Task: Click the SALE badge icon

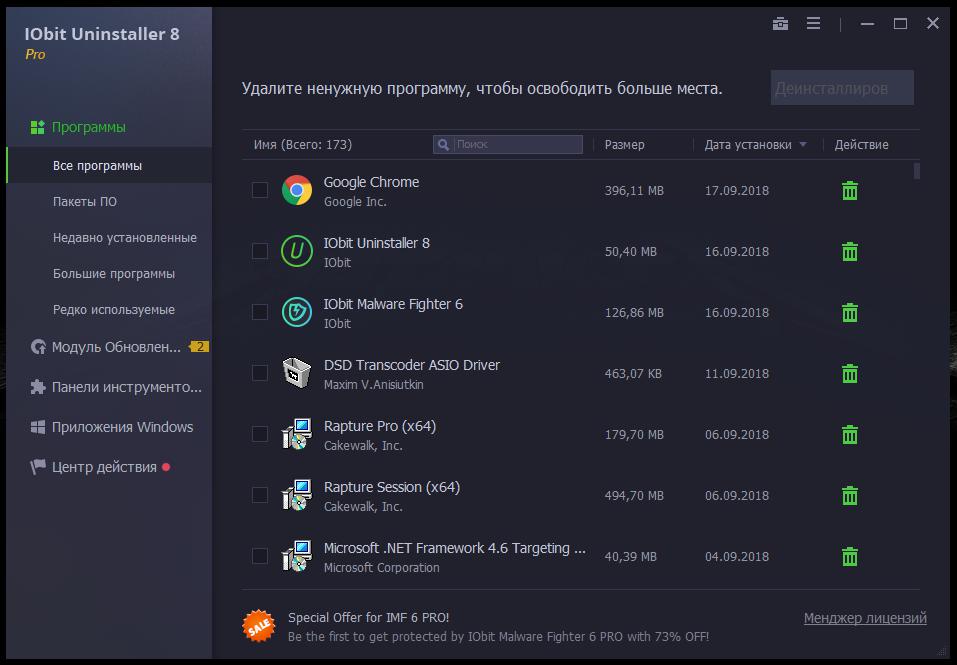Action: (x=258, y=626)
